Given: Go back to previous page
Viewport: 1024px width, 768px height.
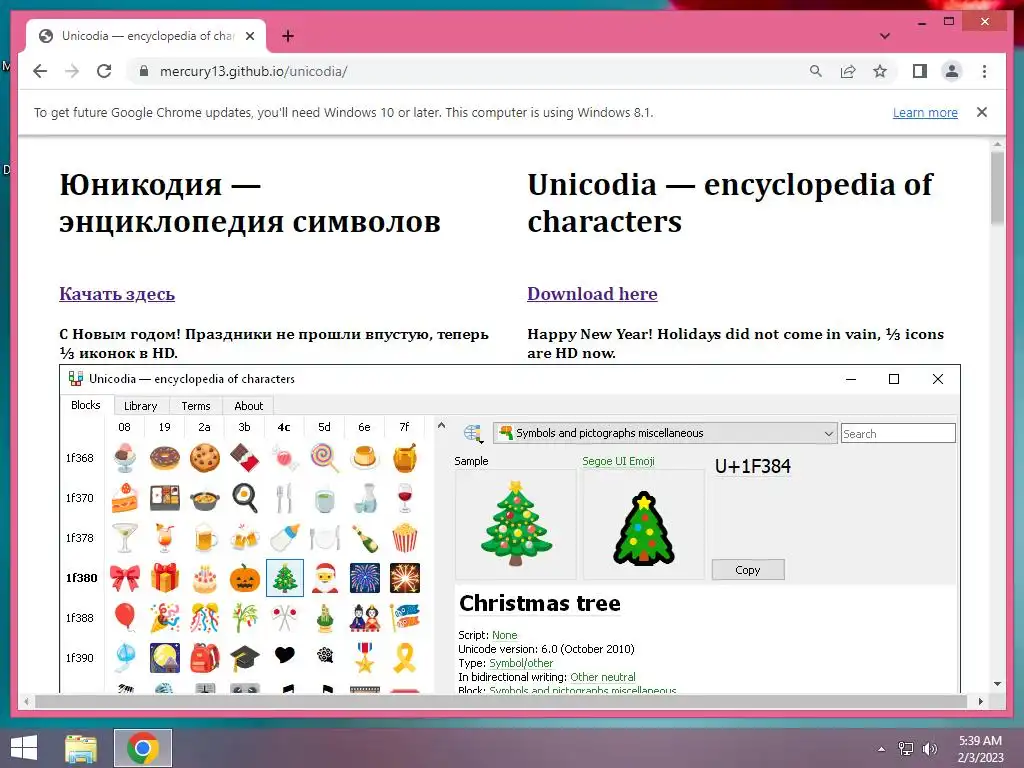Looking at the screenshot, I should (40, 71).
